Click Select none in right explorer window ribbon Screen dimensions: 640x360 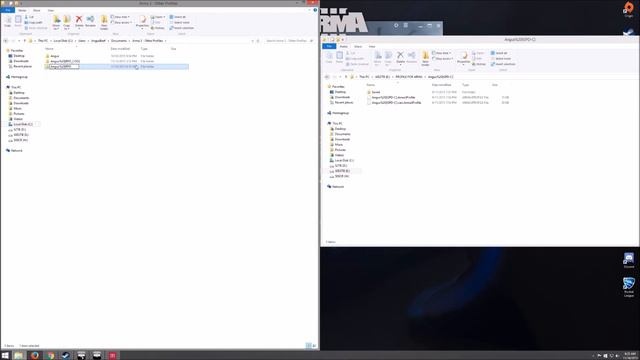click(x=501, y=58)
